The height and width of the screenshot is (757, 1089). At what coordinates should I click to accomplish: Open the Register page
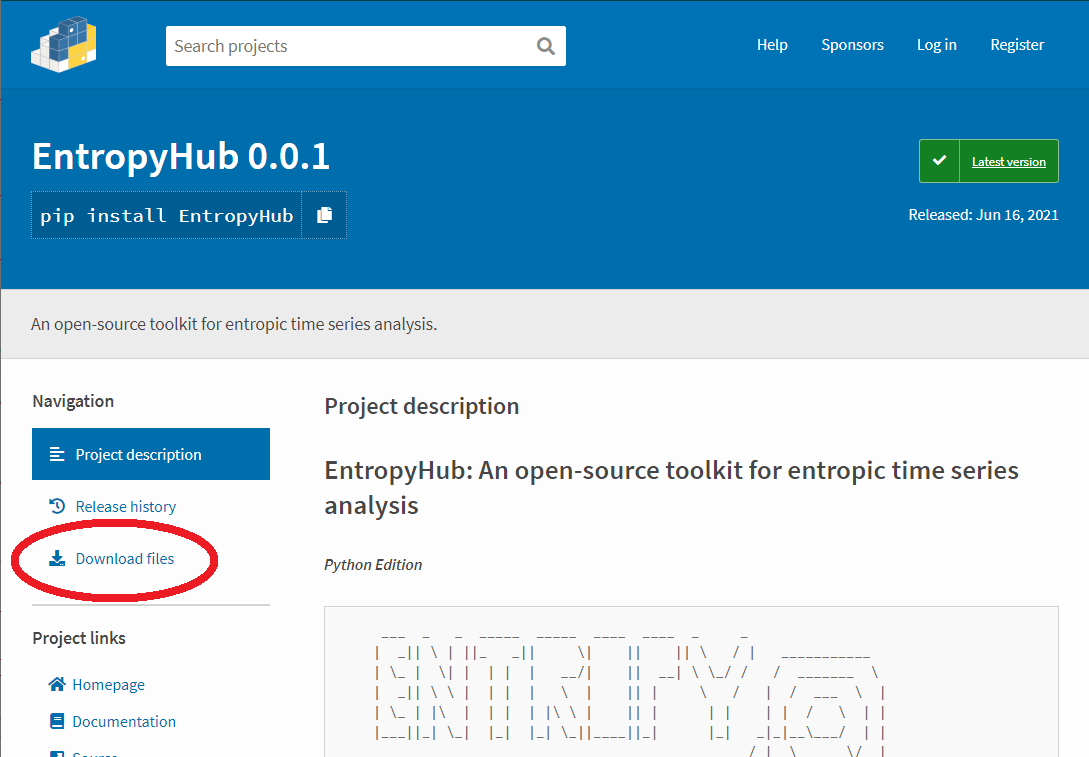[x=1017, y=45]
